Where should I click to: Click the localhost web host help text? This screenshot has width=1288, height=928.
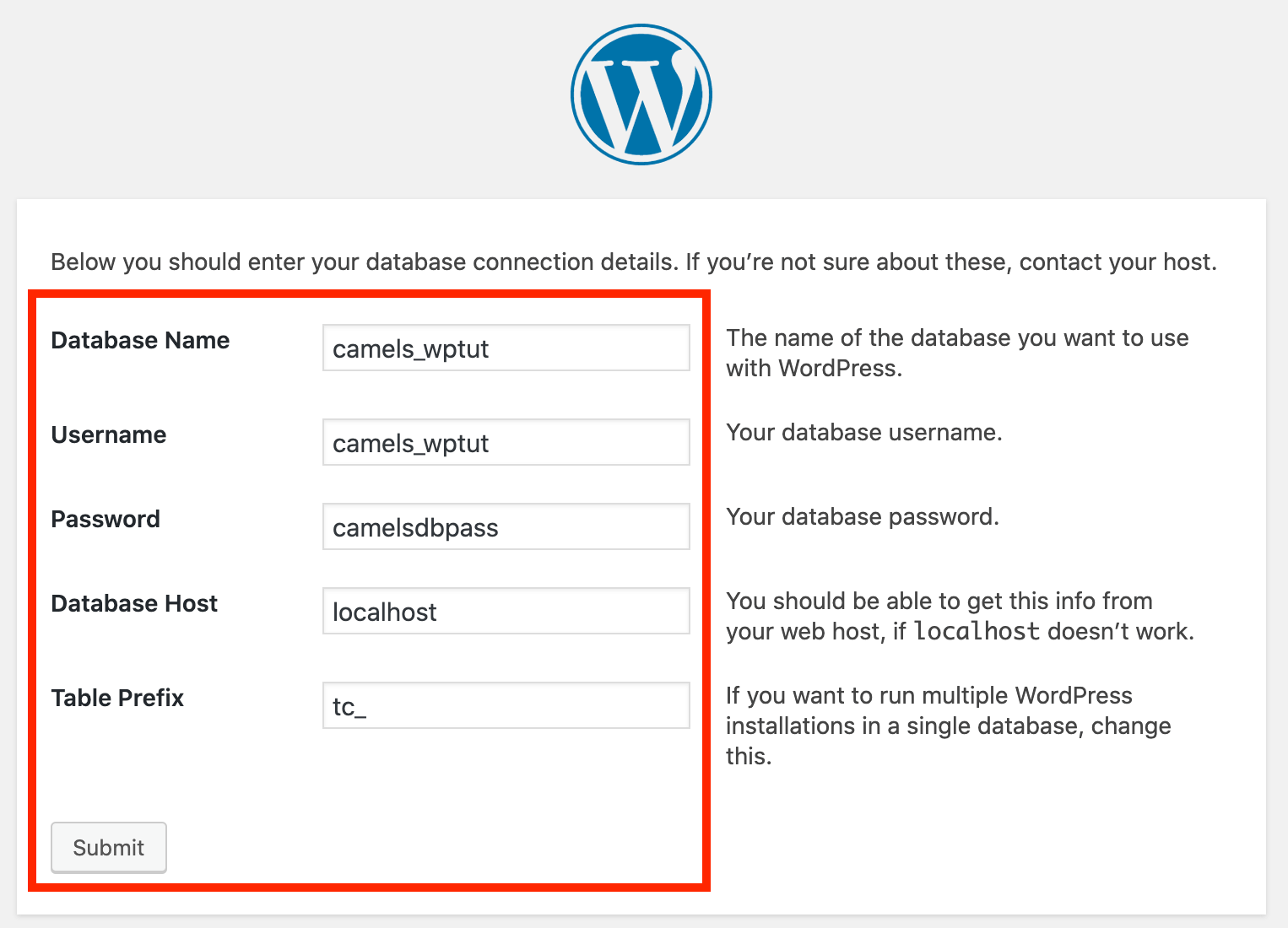[961, 616]
